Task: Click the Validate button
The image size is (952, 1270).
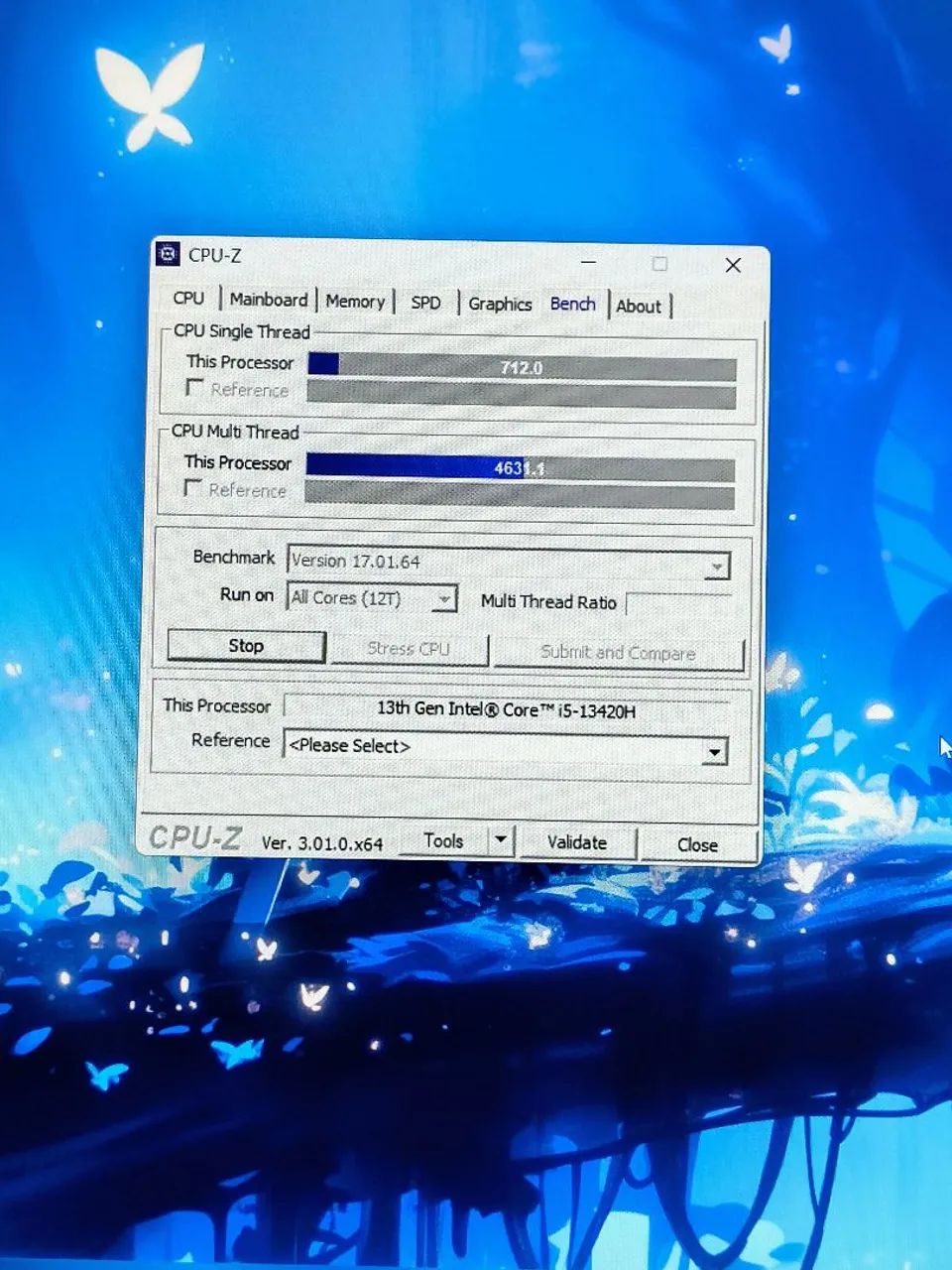Action: pyautogui.click(x=577, y=842)
